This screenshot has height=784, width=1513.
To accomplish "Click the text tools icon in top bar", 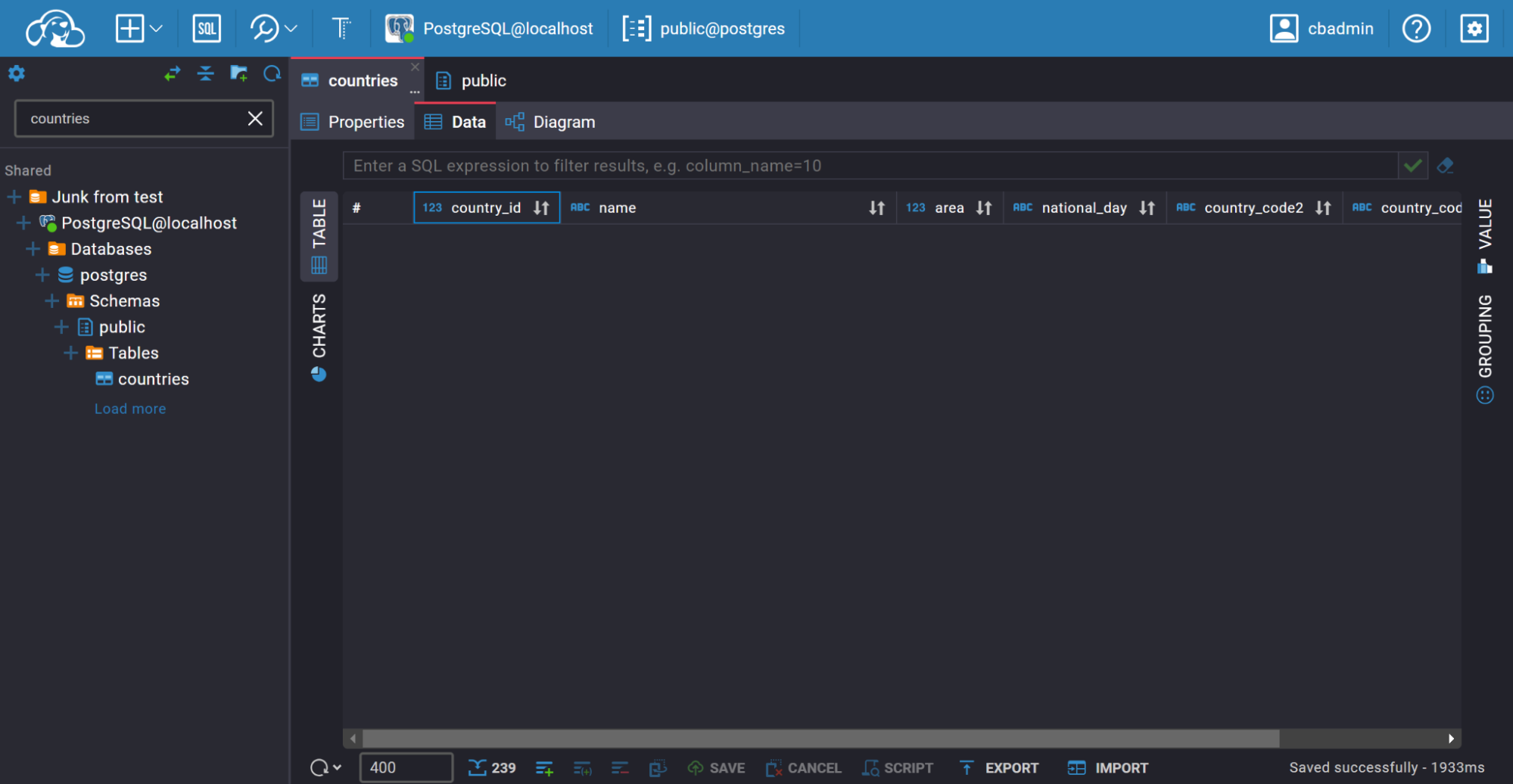I will pos(341,29).
